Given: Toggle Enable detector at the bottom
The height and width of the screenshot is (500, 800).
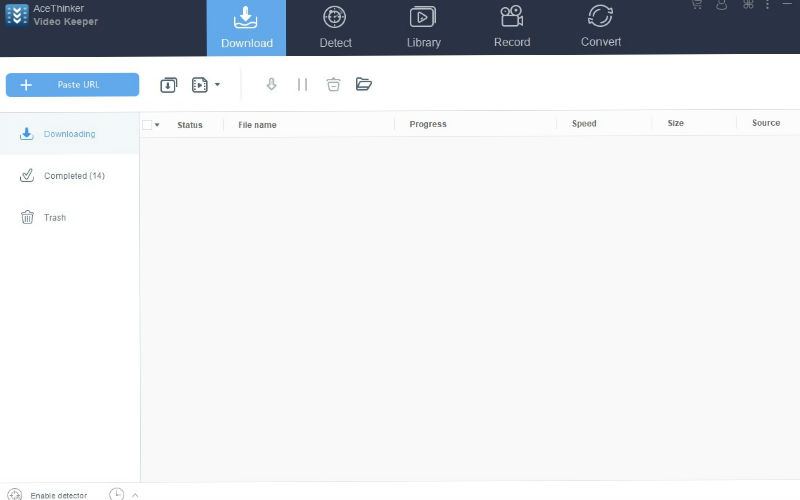Looking at the screenshot, I should click(47, 494).
